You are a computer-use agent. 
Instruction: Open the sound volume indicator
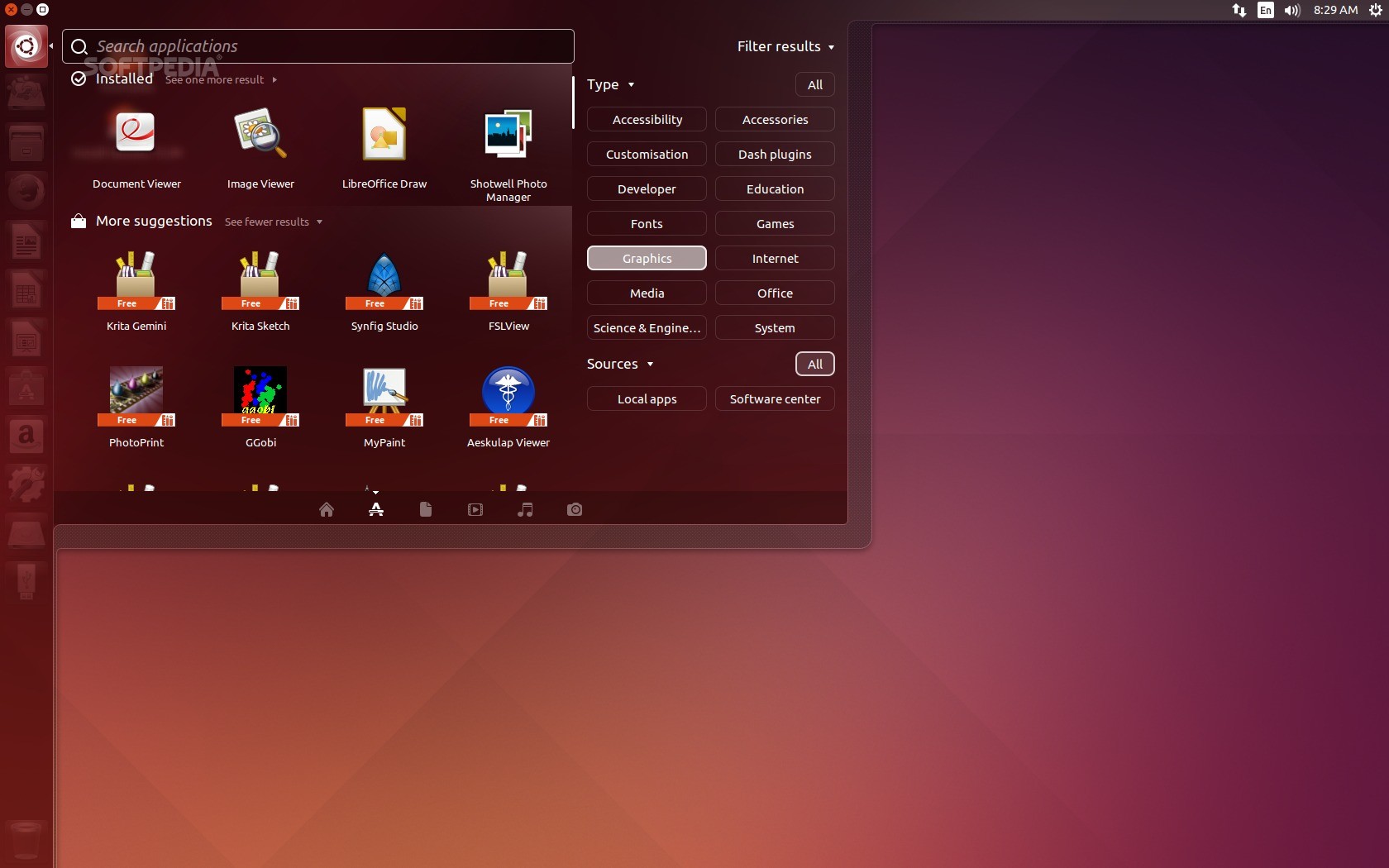(1291, 11)
